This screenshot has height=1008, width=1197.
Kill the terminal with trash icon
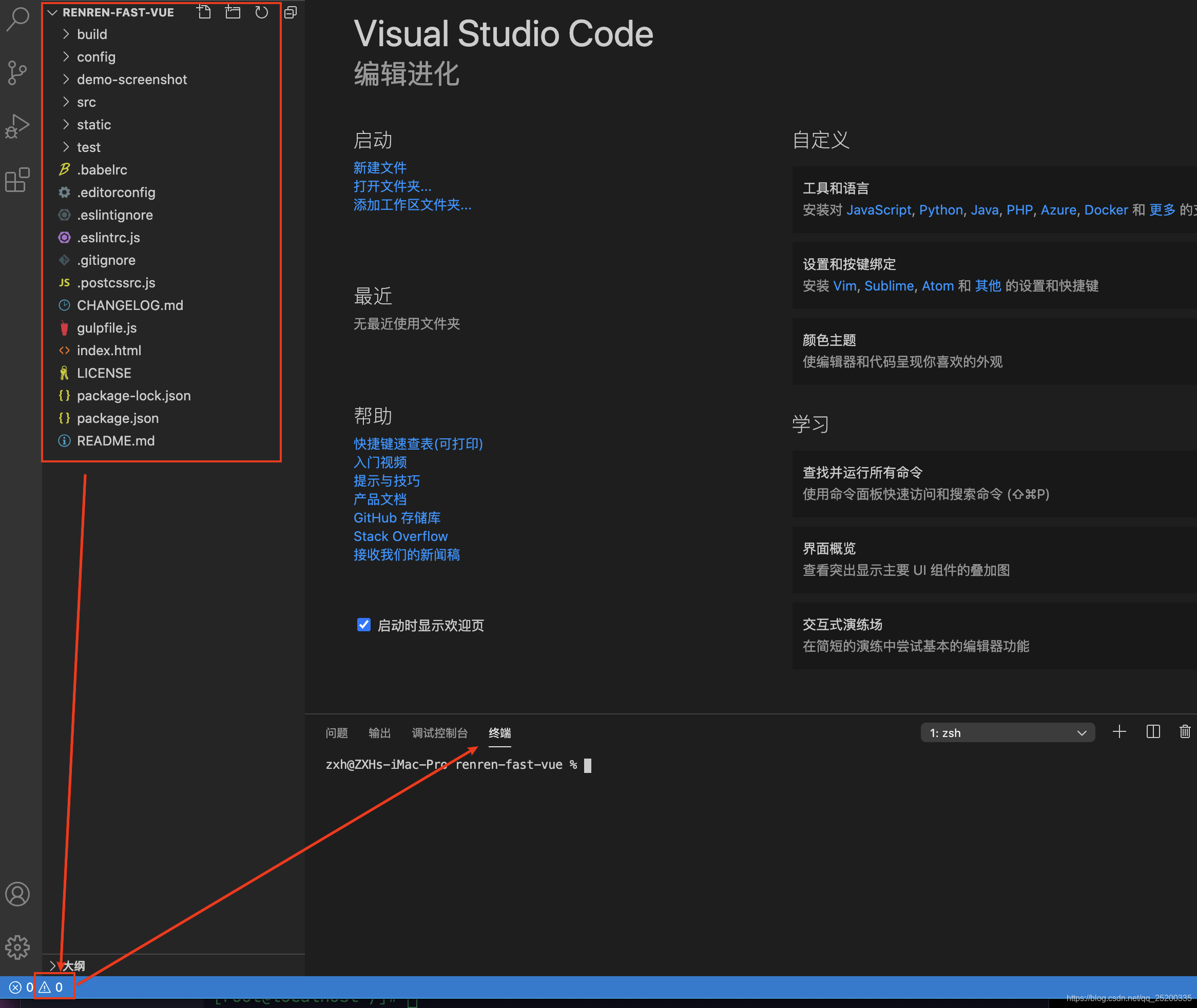pyautogui.click(x=1185, y=732)
